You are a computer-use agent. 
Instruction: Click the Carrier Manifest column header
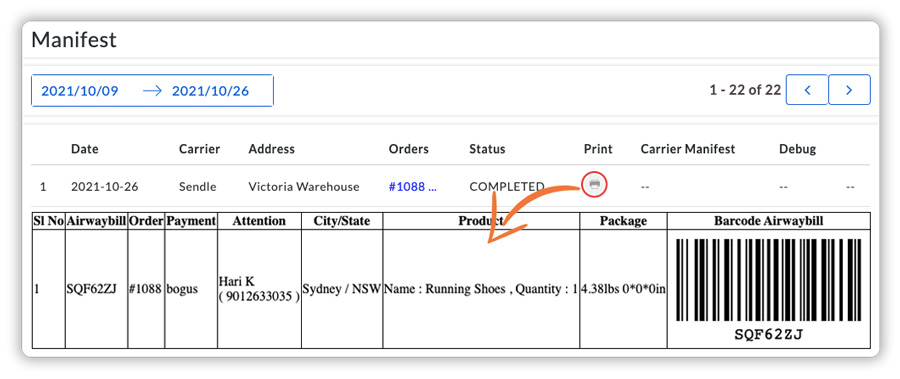(688, 149)
